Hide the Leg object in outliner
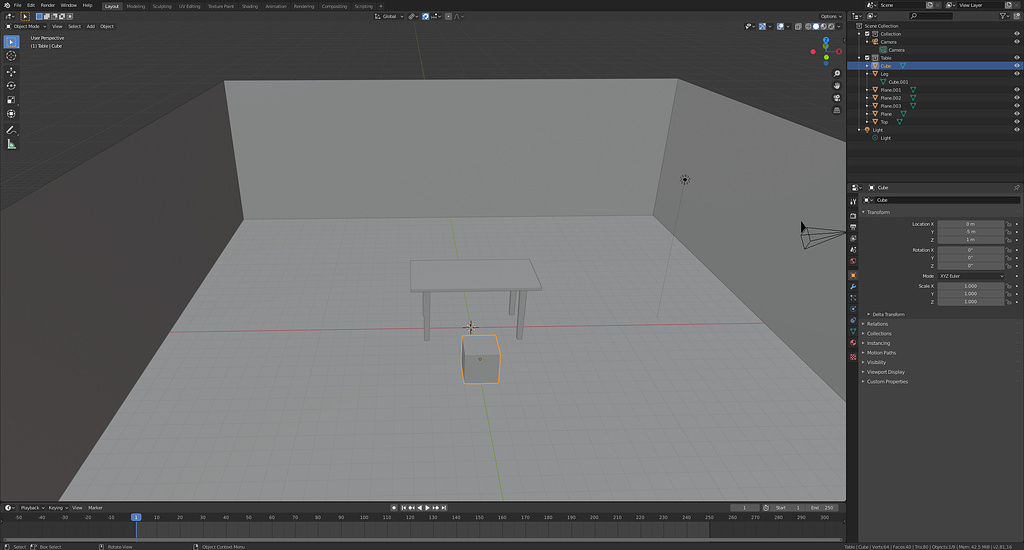 coord(1016,74)
